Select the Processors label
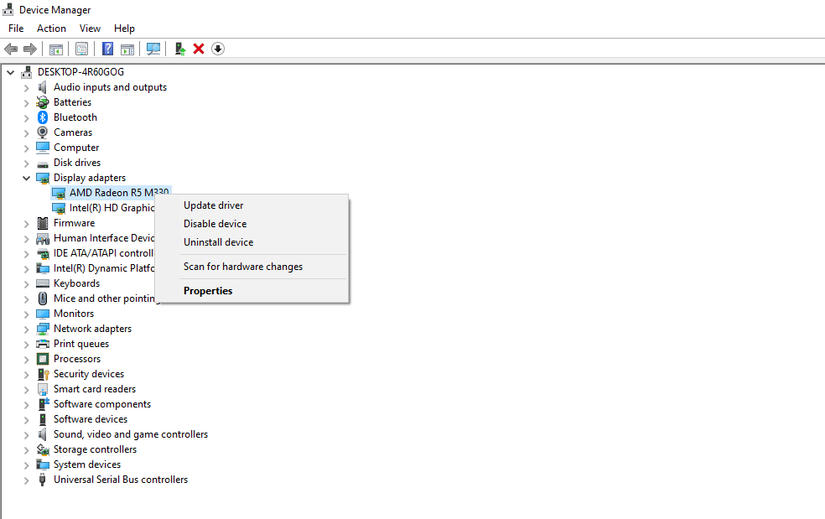The height and width of the screenshot is (519, 825). pos(77,359)
